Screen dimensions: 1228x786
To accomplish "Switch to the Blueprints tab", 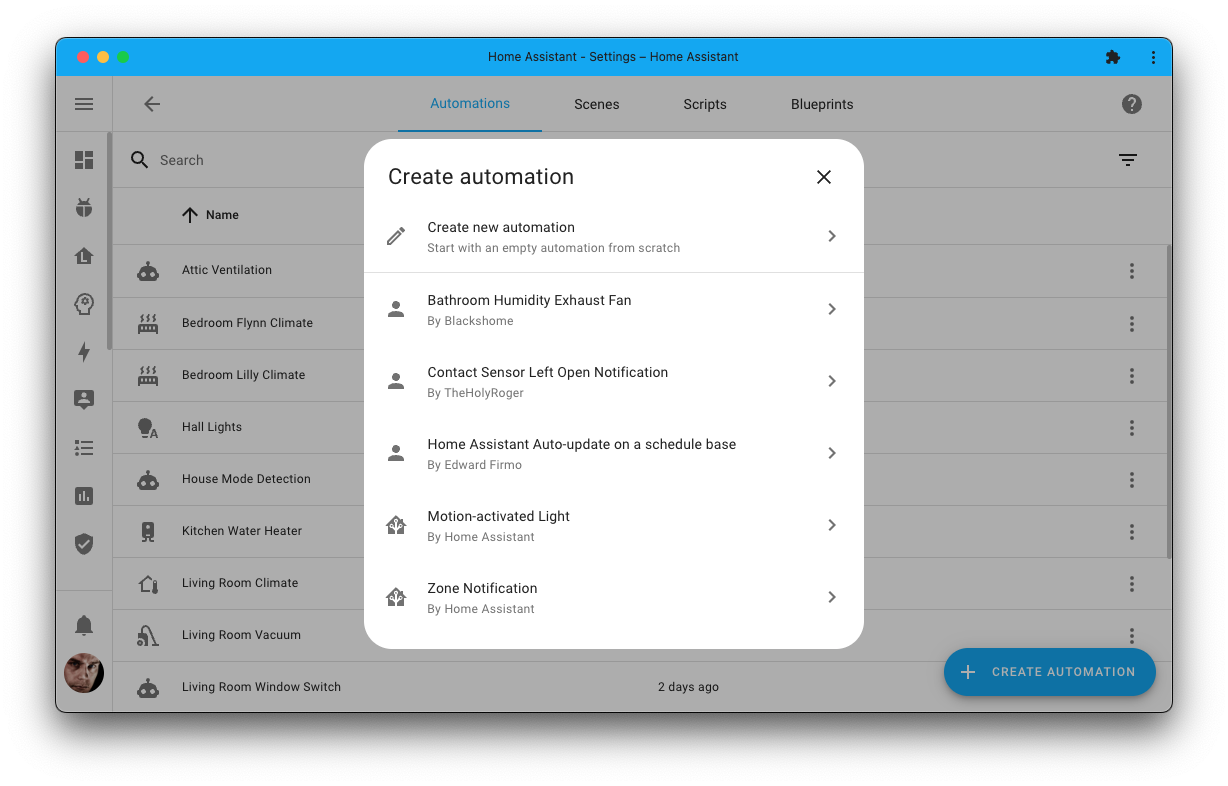I will point(821,104).
